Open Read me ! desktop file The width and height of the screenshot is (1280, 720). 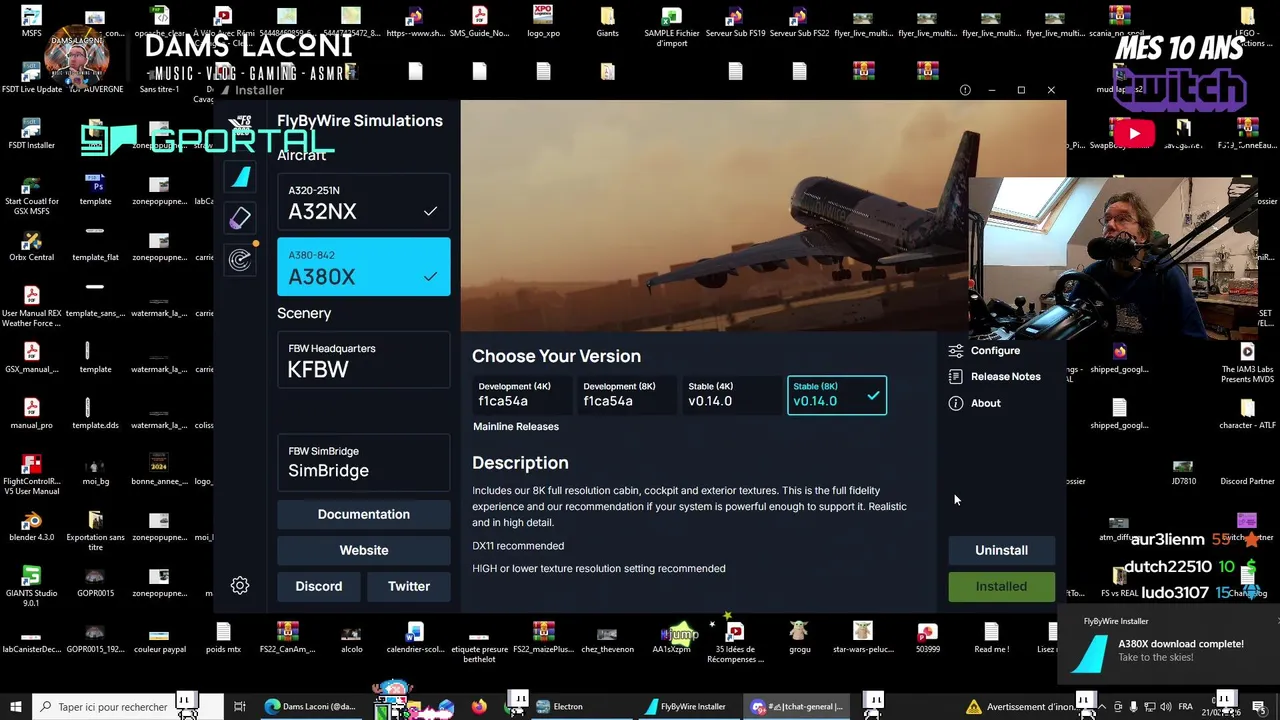pos(991,638)
